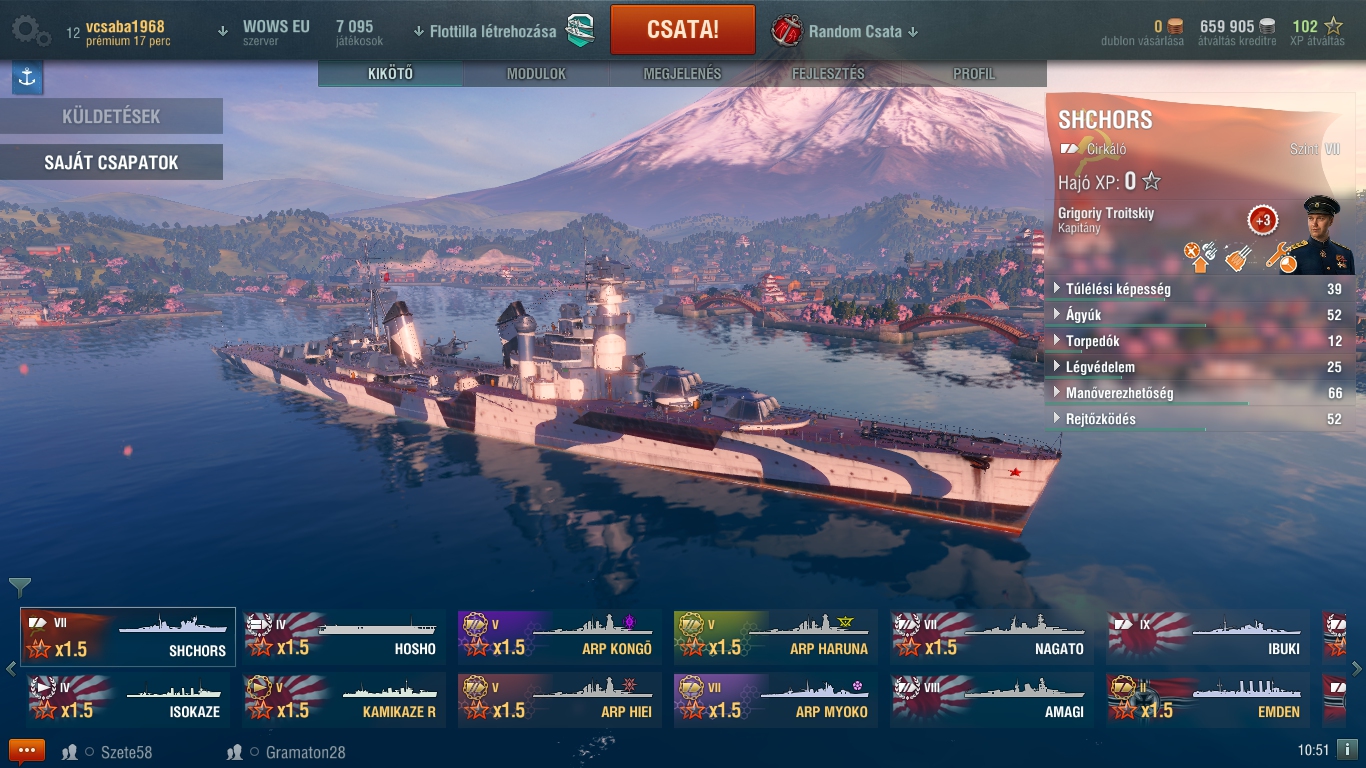Expand the Túlélési képesség stat row
Viewport: 1366px width, 768px height.
1200,289
